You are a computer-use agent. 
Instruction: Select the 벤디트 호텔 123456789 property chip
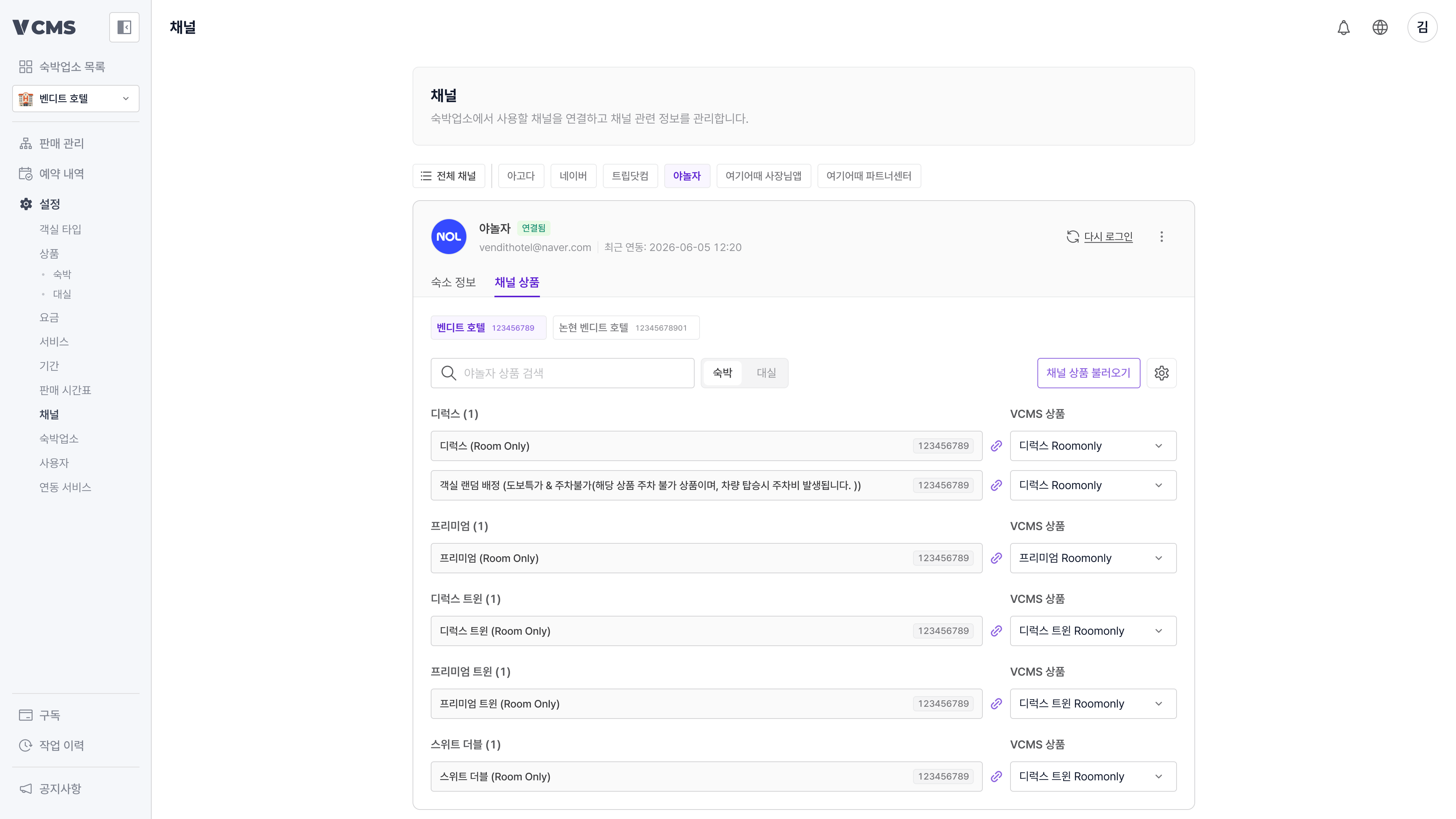[488, 328]
